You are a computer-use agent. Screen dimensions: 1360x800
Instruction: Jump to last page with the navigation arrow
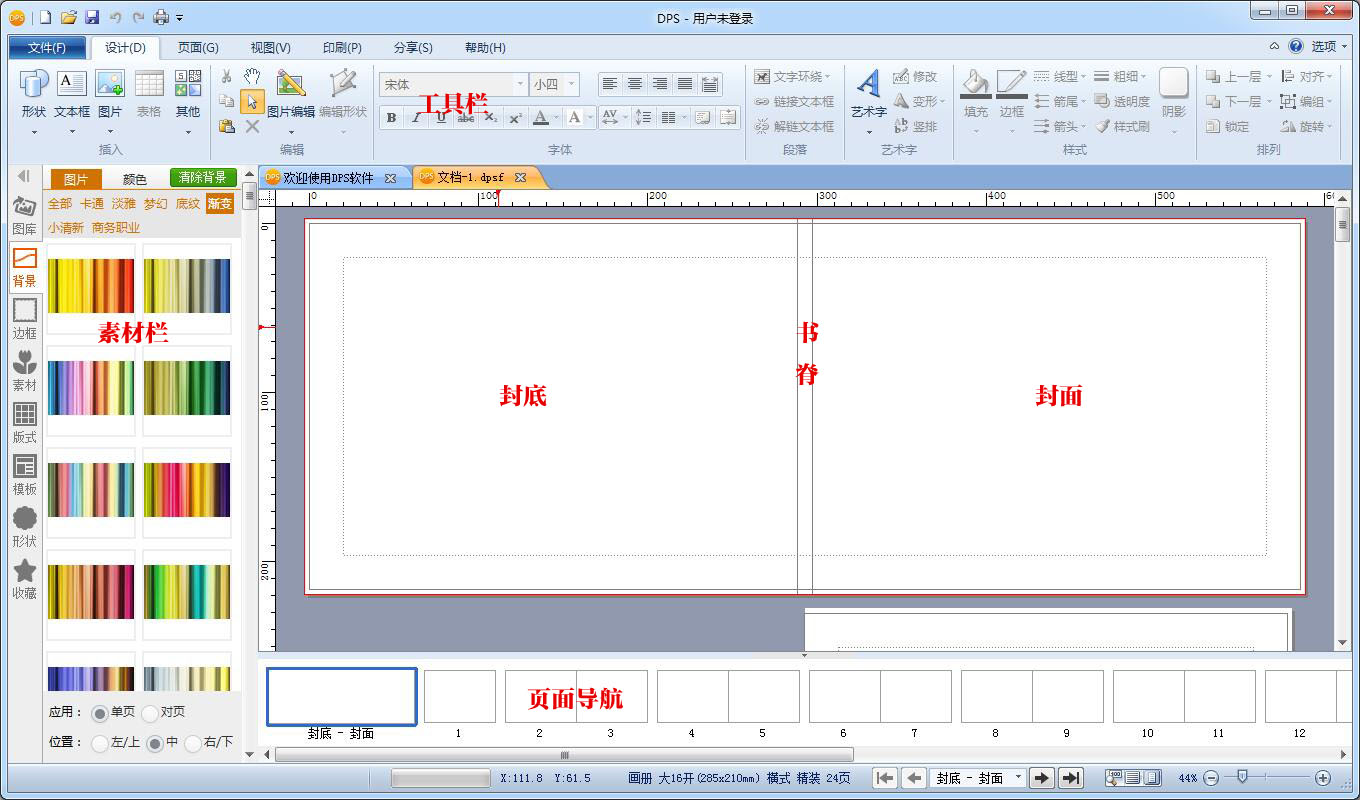pos(1071,778)
